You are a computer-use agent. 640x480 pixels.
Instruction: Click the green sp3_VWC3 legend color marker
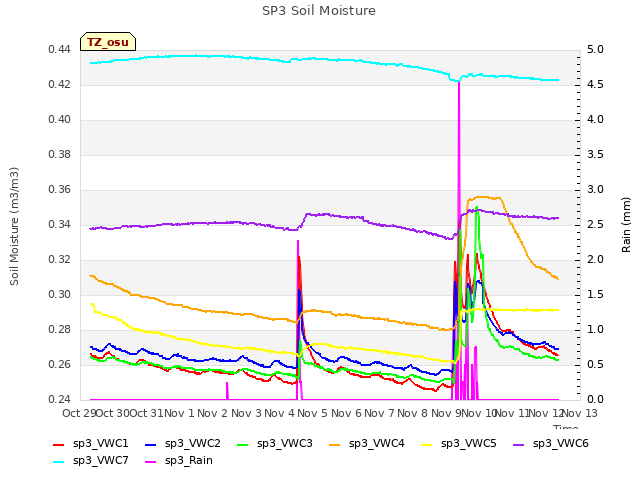click(x=243, y=445)
